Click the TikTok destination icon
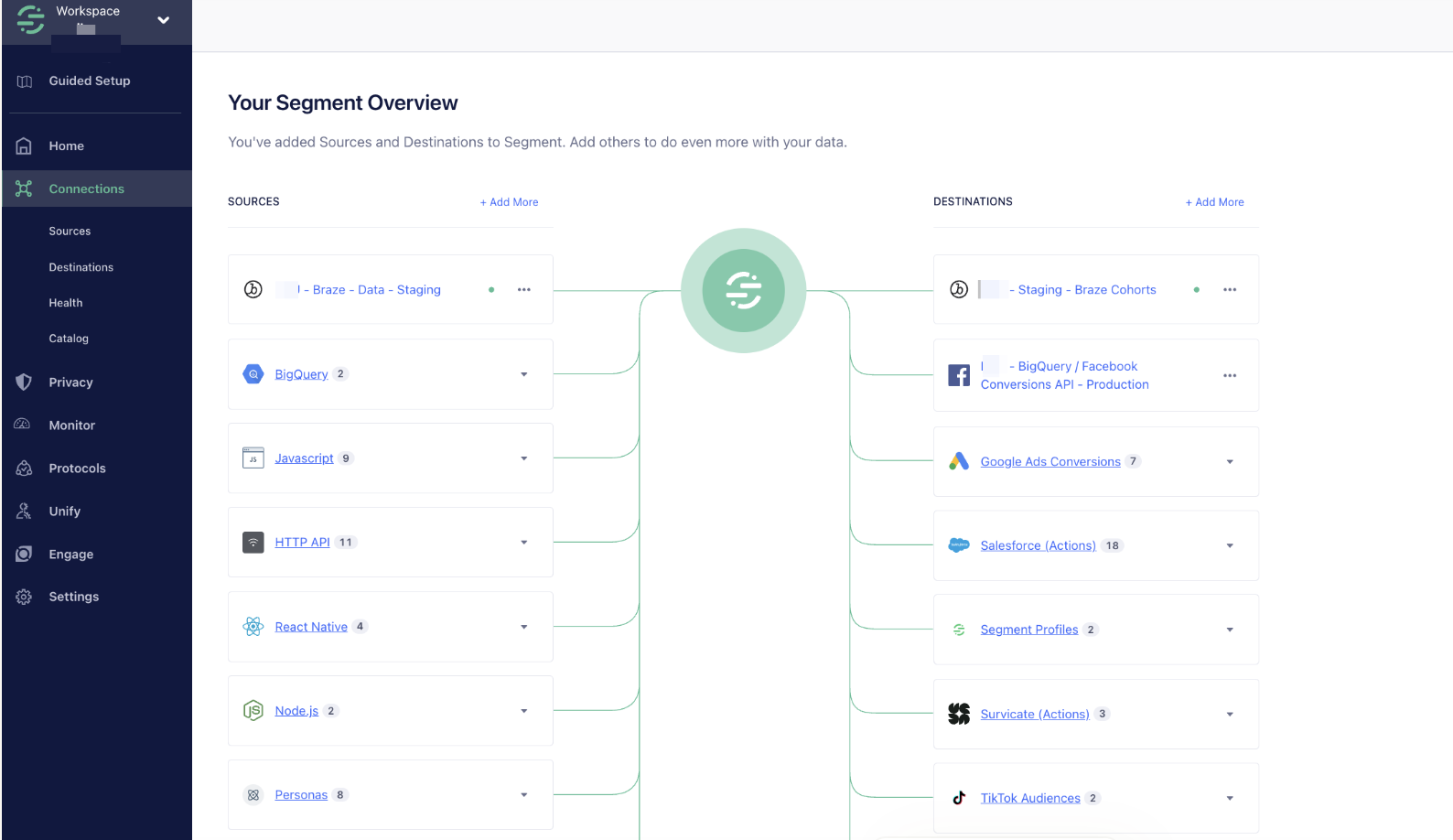Image resolution: width=1453 pixels, height=840 pixels. click(959, 798)
